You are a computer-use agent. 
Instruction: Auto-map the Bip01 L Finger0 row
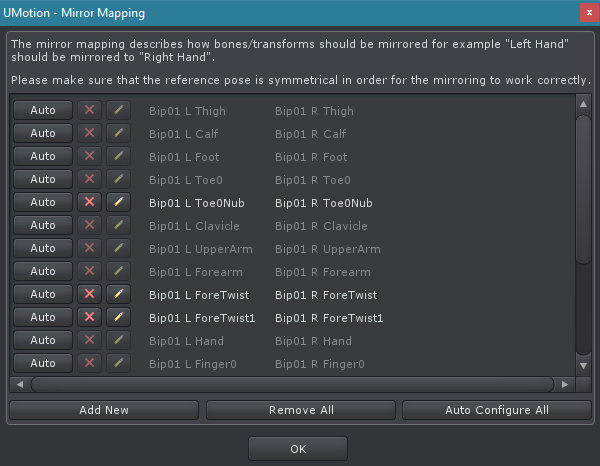[43, 363]
